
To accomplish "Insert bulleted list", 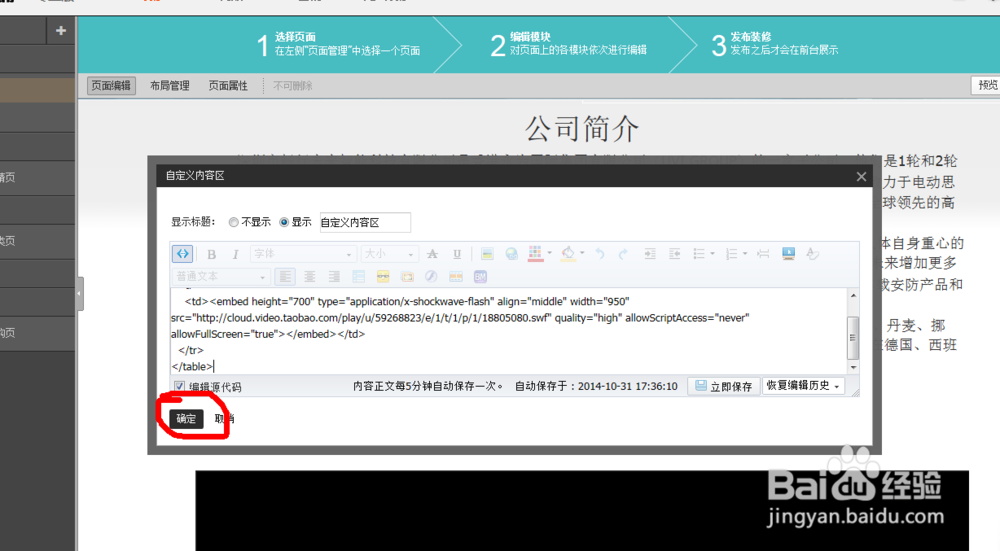I will 699,254.
